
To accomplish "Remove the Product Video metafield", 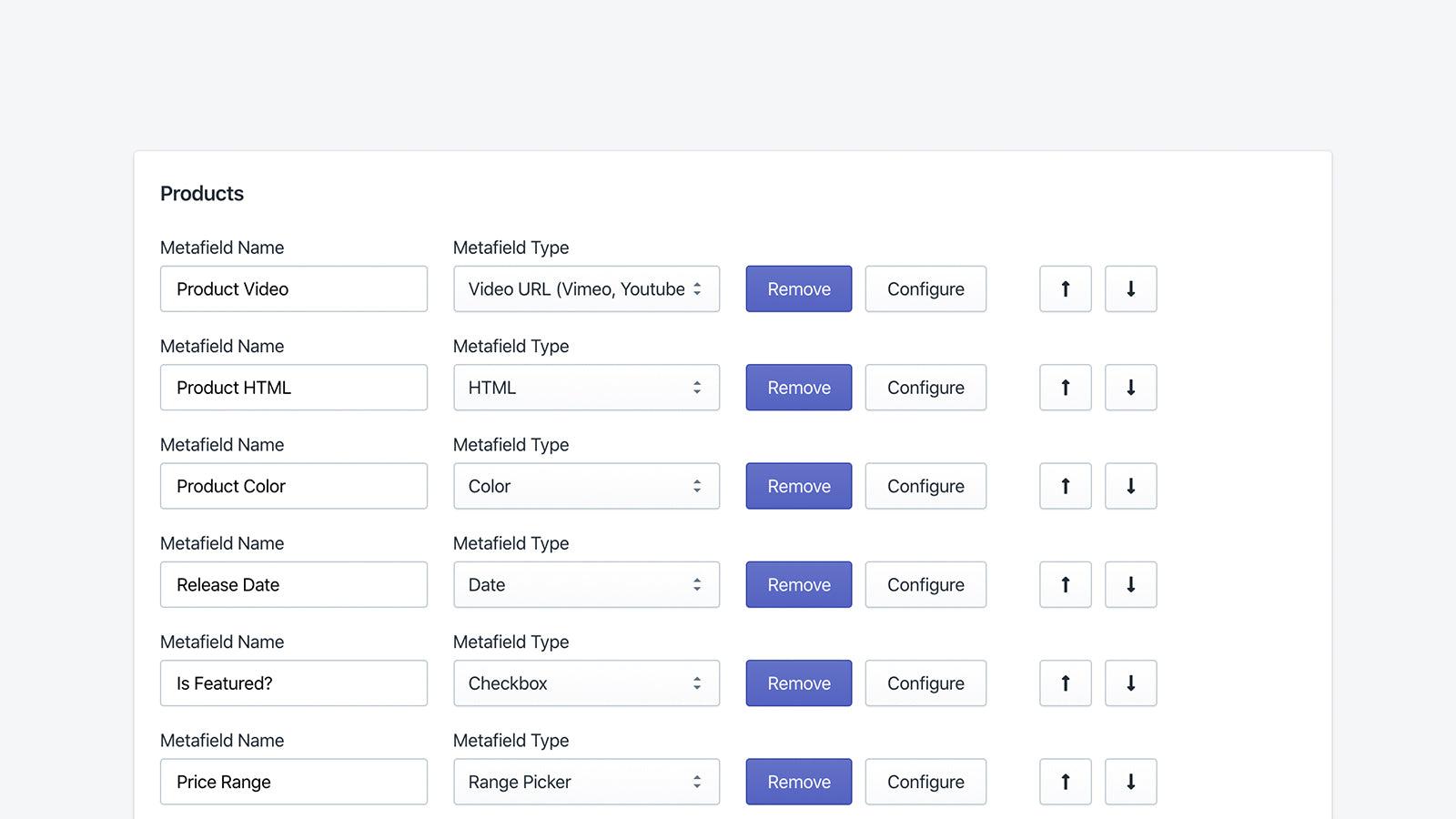I will pyautogui.click(x=798, y=288).
